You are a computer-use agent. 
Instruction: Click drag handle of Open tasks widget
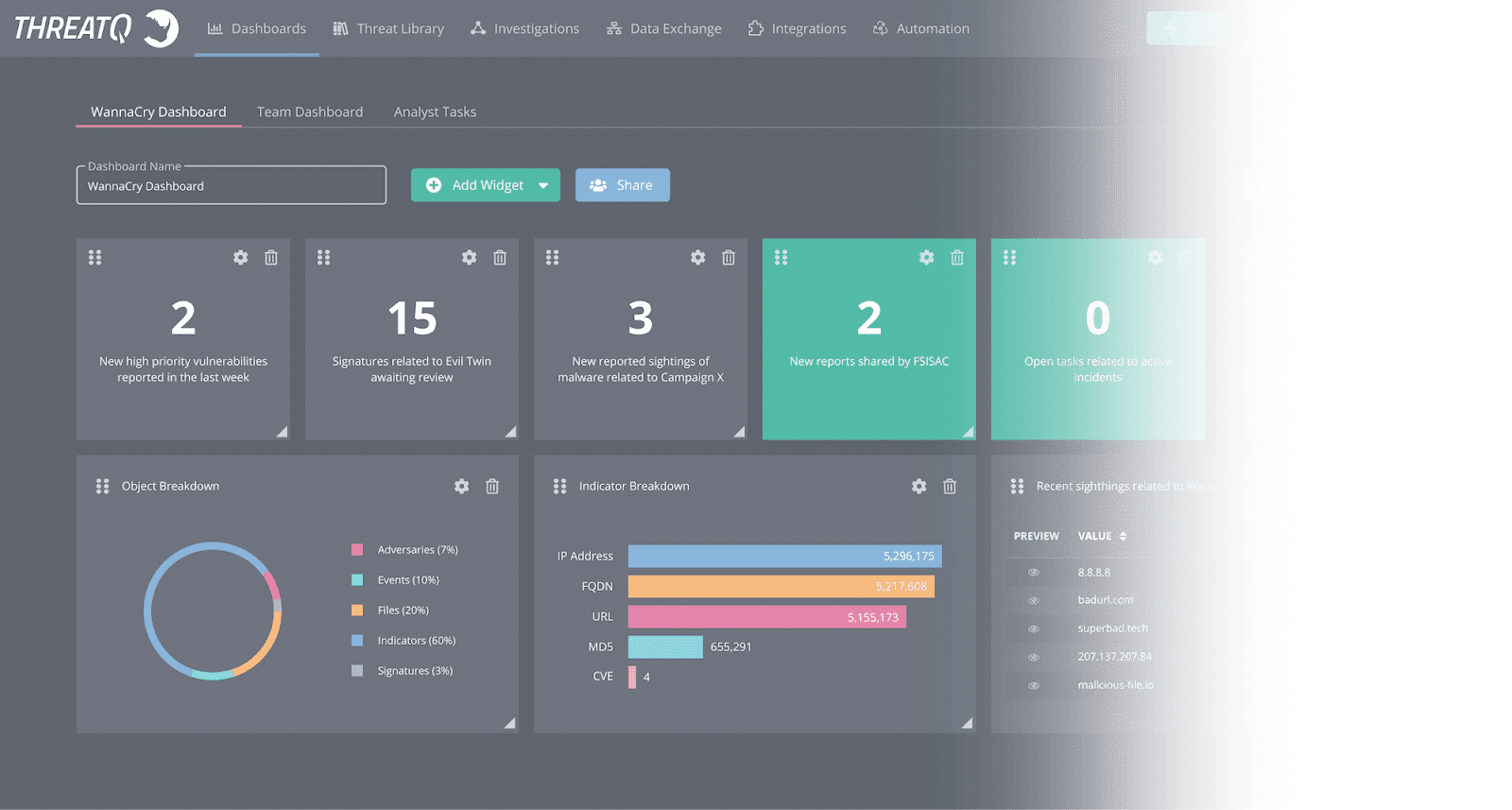[x=1010, y=257]
